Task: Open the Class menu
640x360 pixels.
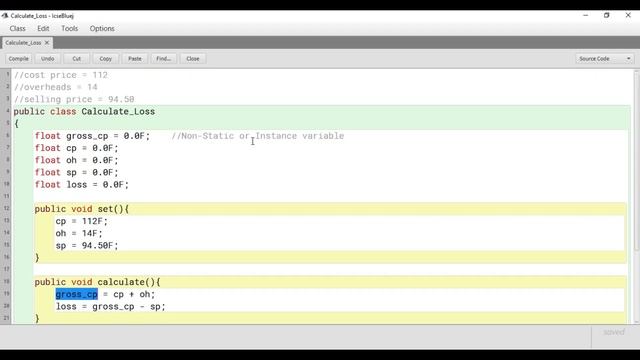Action: pos(18,29)
